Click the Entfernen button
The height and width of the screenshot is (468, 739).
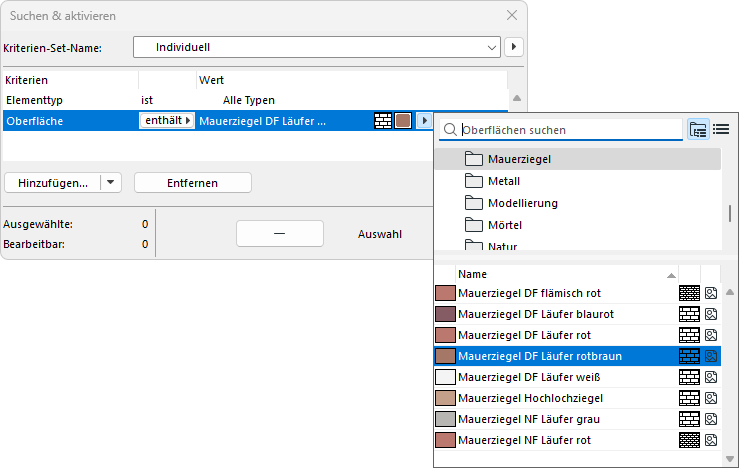192,183
